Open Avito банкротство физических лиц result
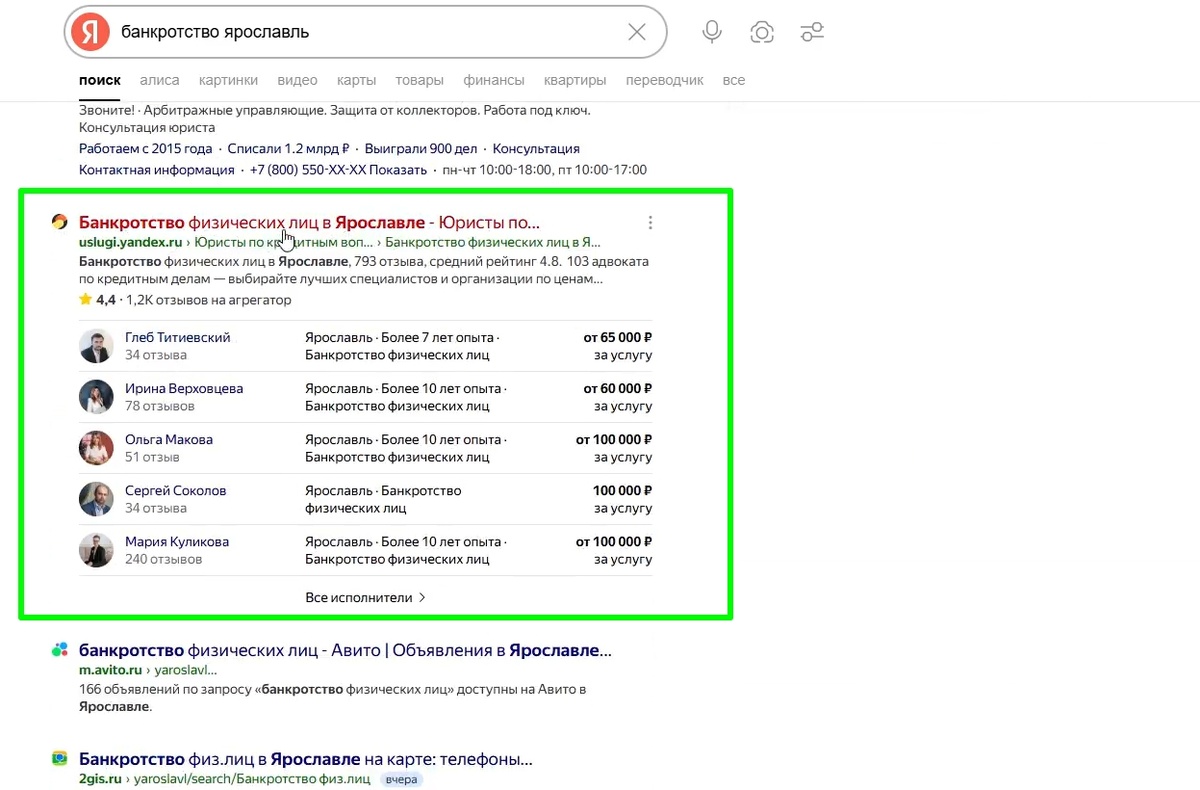1200x790 pixels. tap(345, 650)
